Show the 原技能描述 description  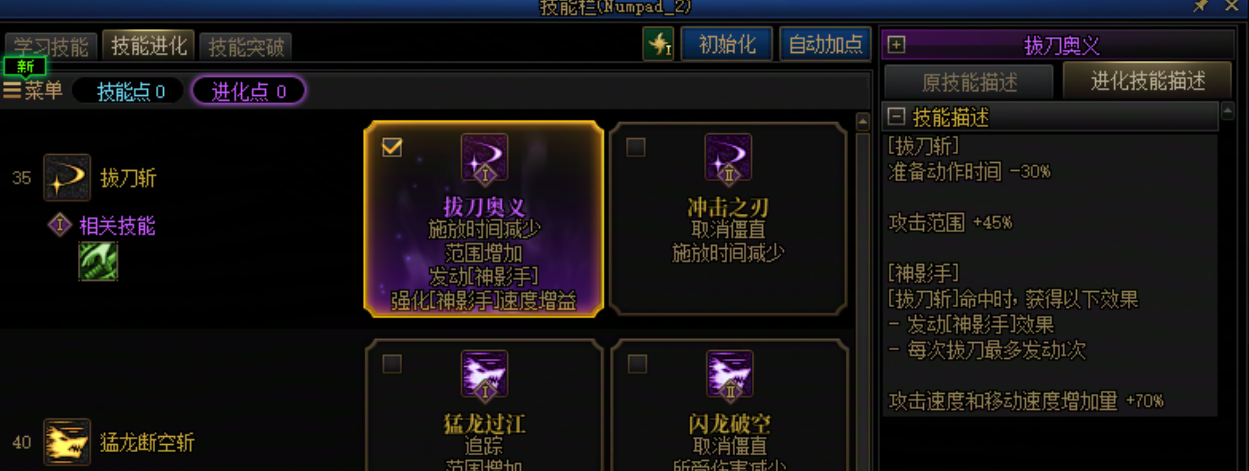(968, 81)
